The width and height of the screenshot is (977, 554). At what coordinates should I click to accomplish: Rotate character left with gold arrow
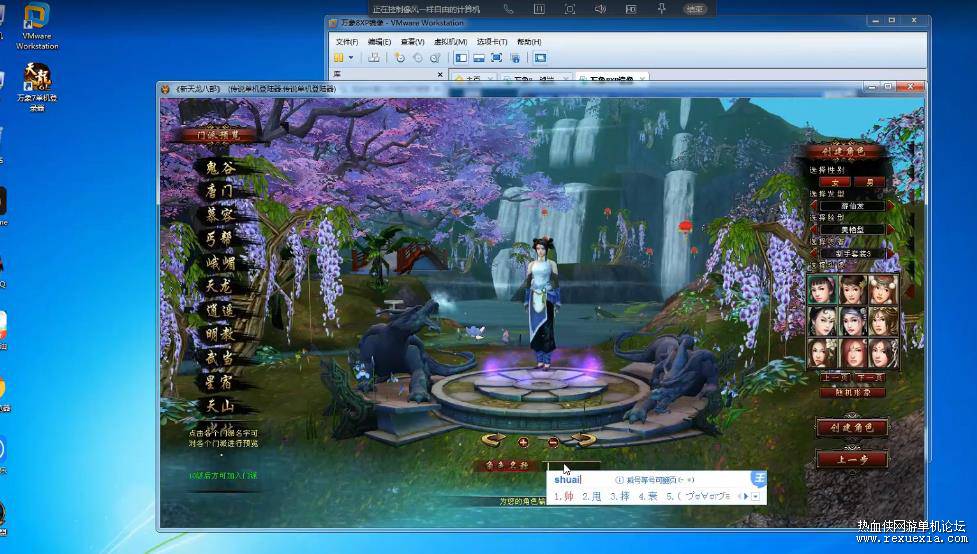click(x=493, y=440)
